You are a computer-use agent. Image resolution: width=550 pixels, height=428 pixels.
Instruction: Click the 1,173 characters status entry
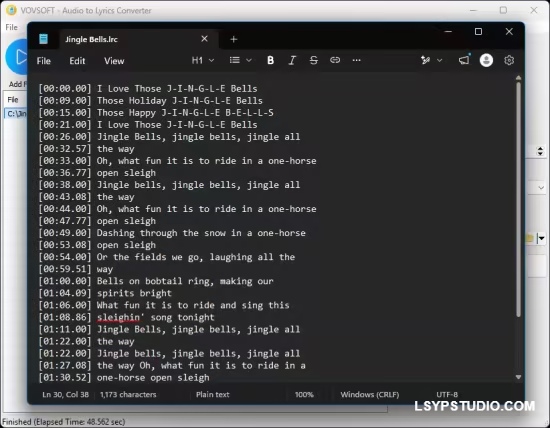[128, 395]
